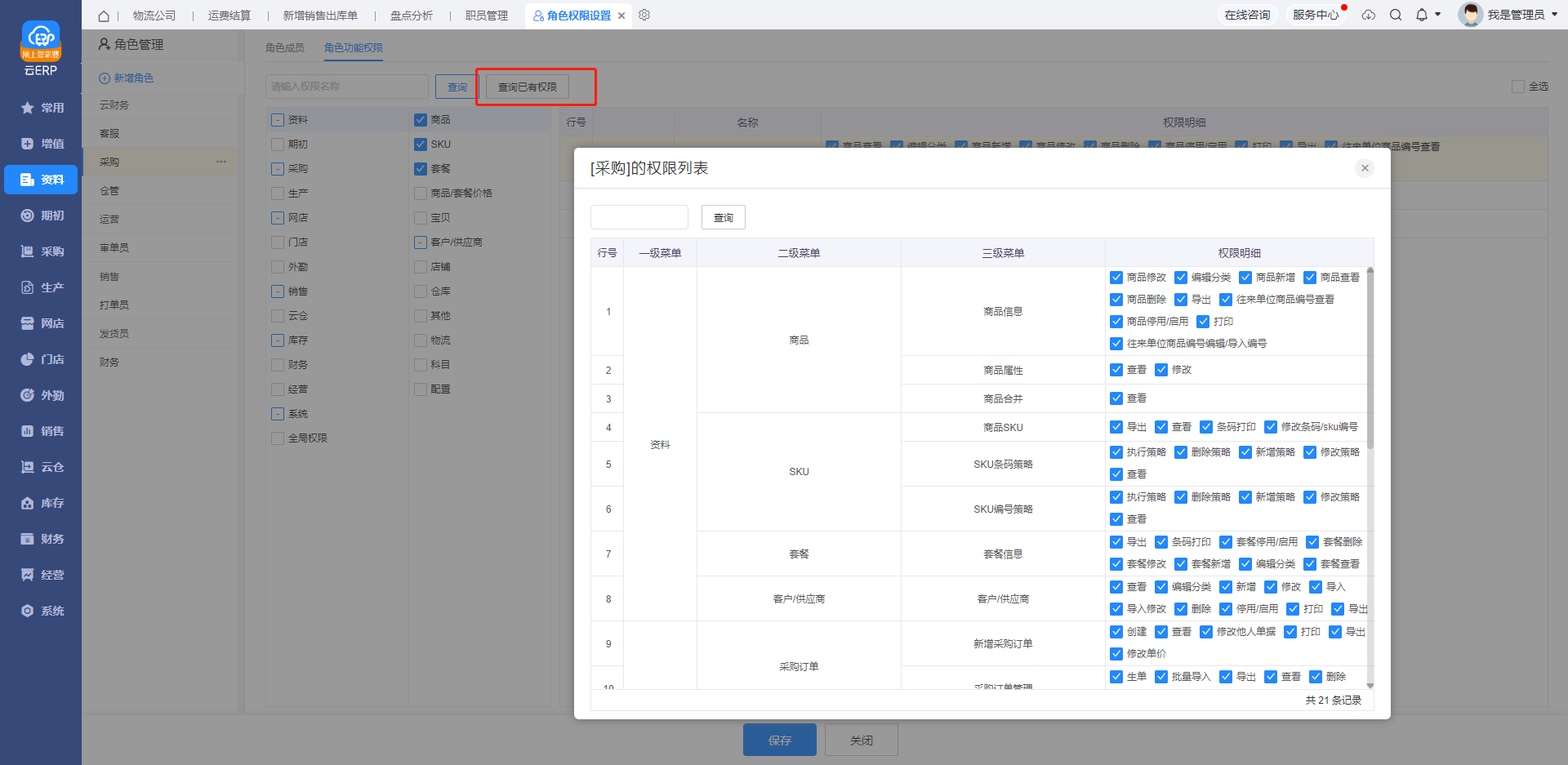Open 财务 in the sidebar
Screen dimensions: 1568x765
(41, 539)
